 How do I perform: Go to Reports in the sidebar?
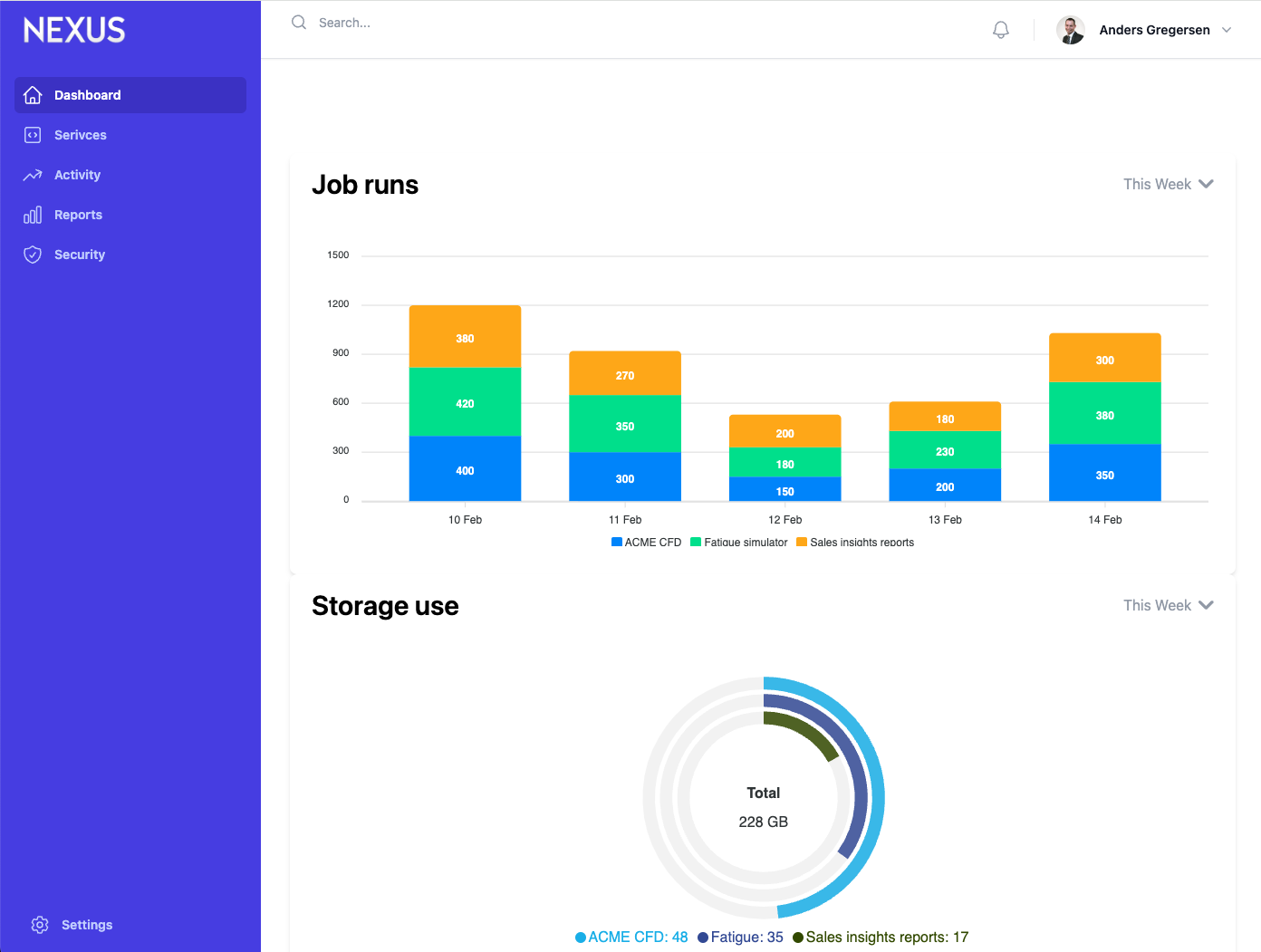[x=78, y=215]
